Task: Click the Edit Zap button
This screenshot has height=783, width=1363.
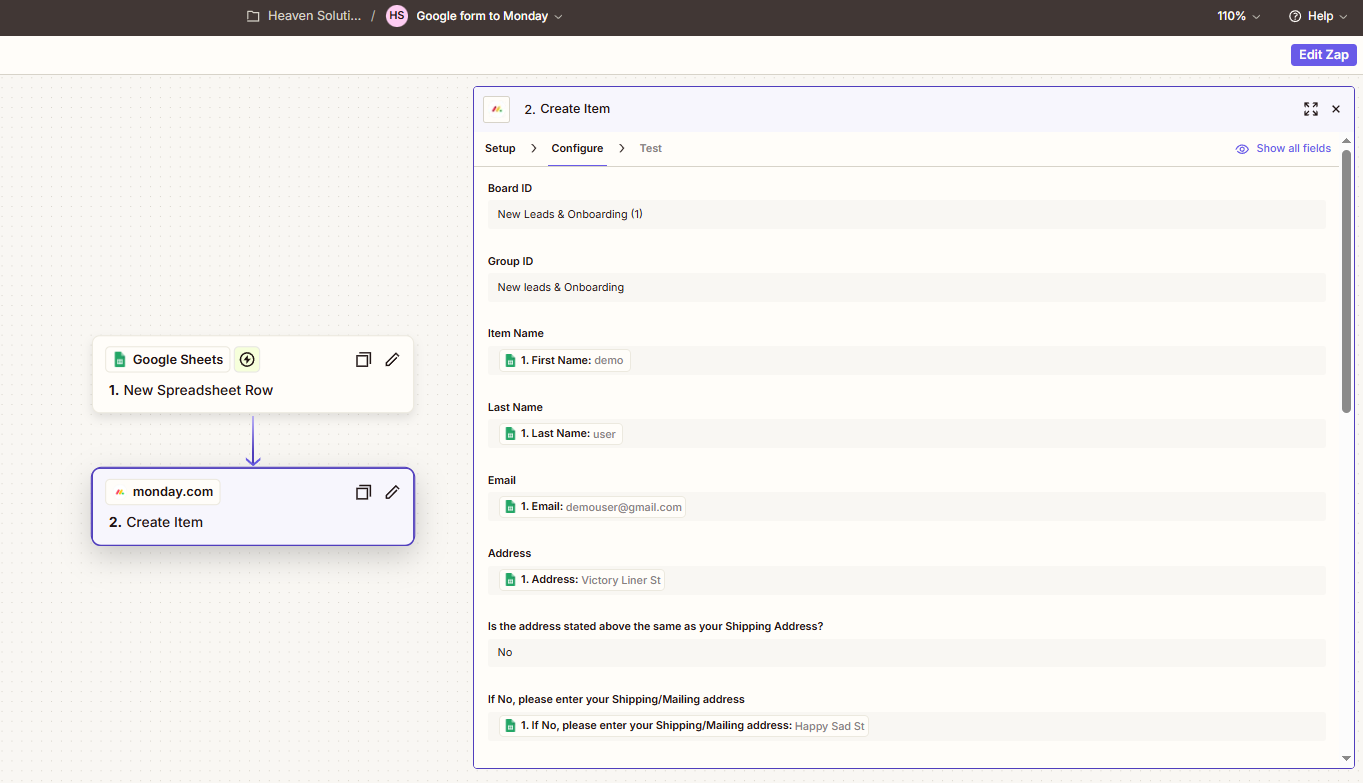Action: click(1323, 55)
